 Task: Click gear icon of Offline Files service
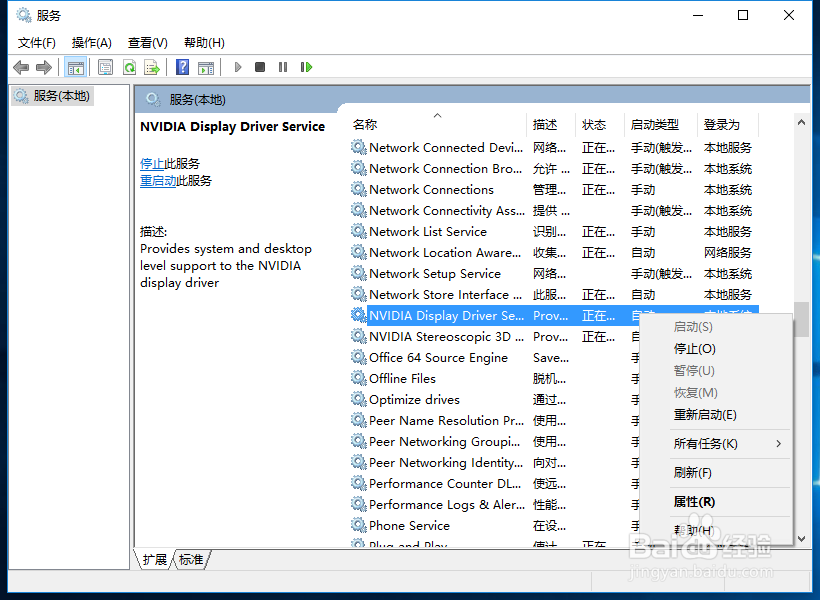point(358,378)
